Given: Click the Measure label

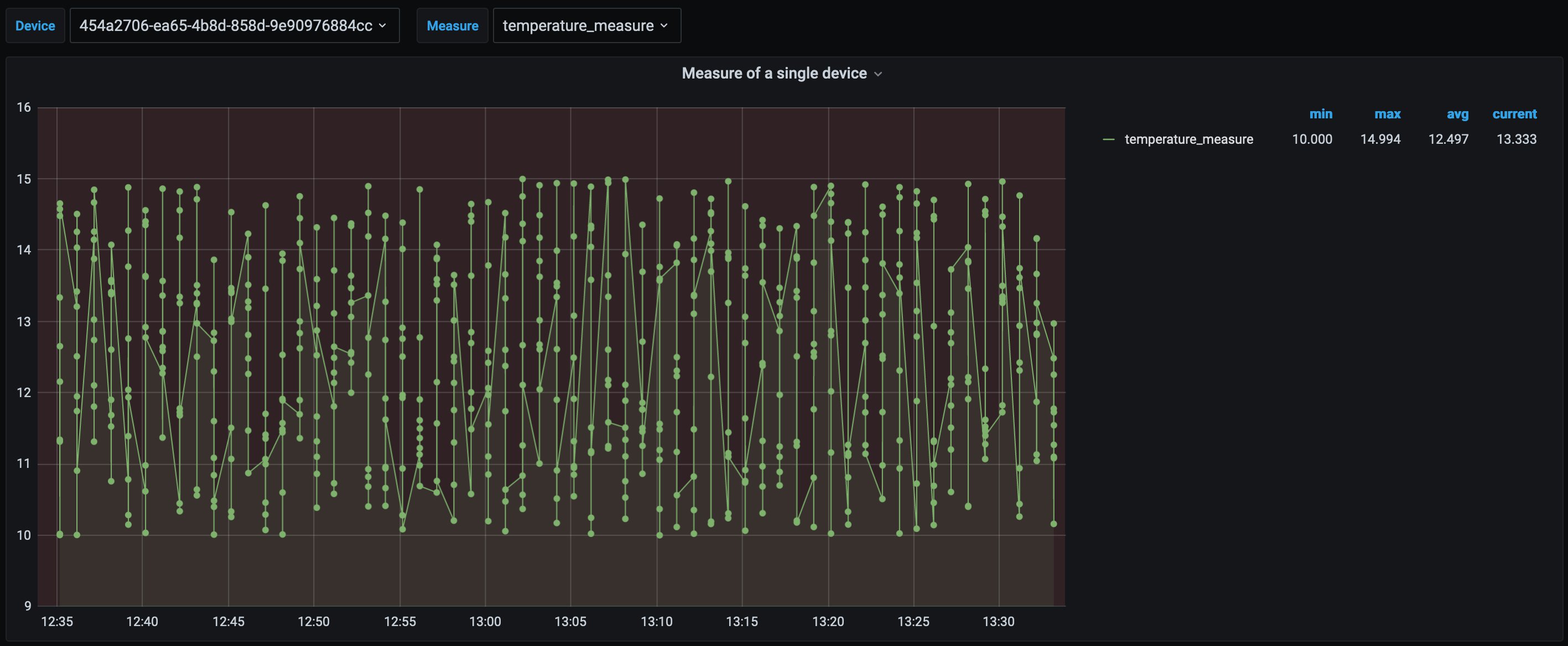Looking at the screenshot, I should [452, 25].
